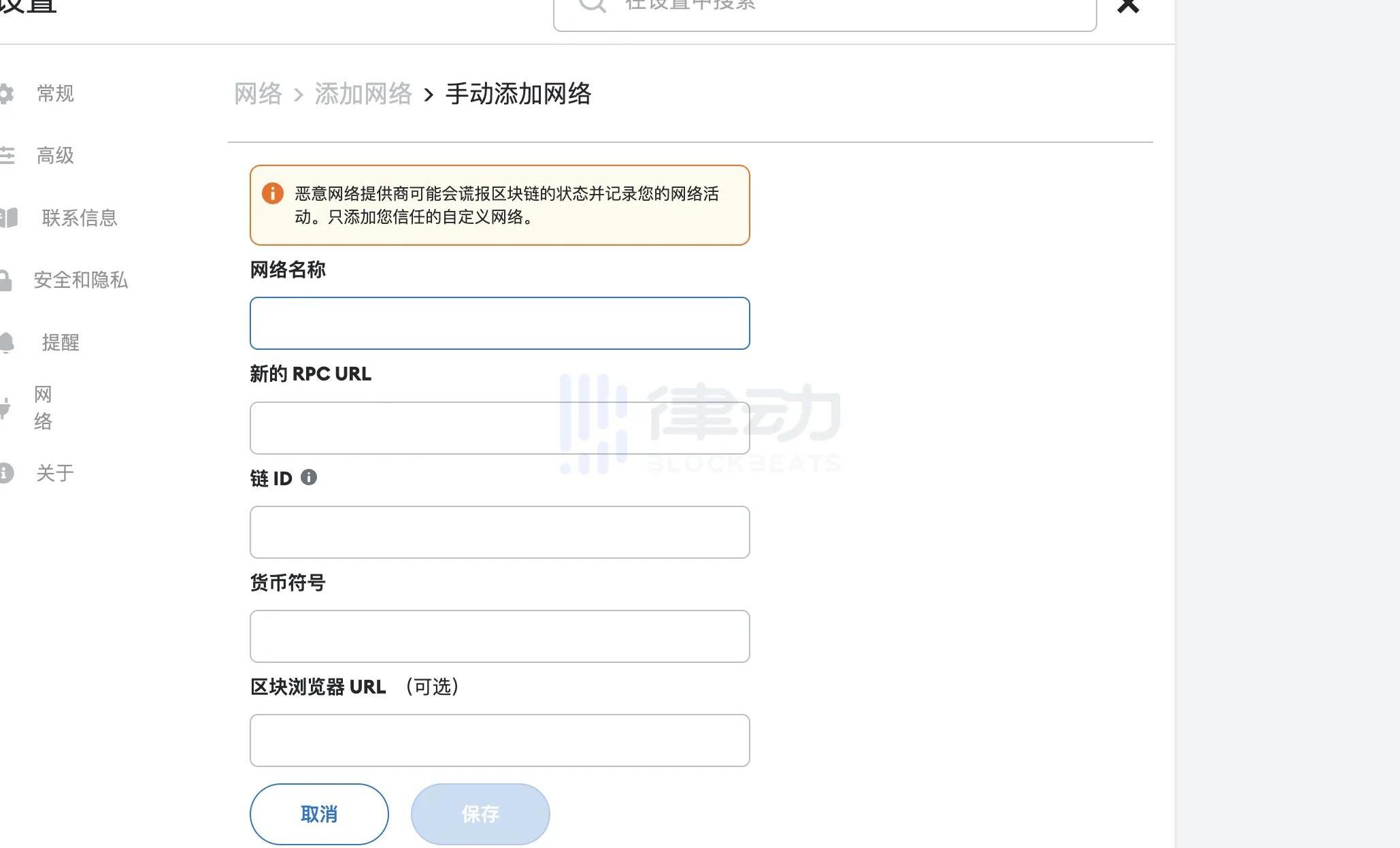This screenshot has width=1400, height=848.
Task: Click the Contacts book icon
Action: pos(8,218)
